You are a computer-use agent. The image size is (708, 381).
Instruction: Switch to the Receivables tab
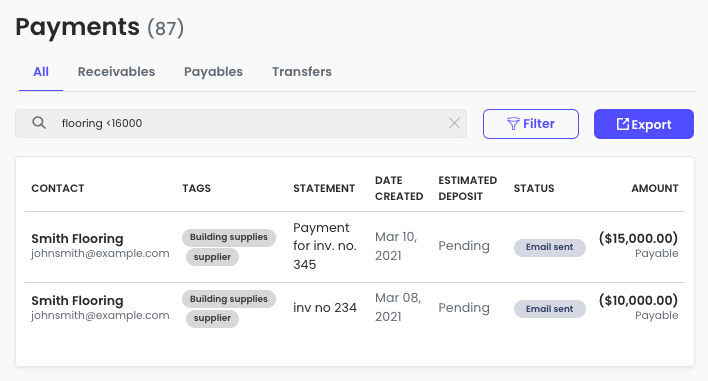[x=116, y=72]
